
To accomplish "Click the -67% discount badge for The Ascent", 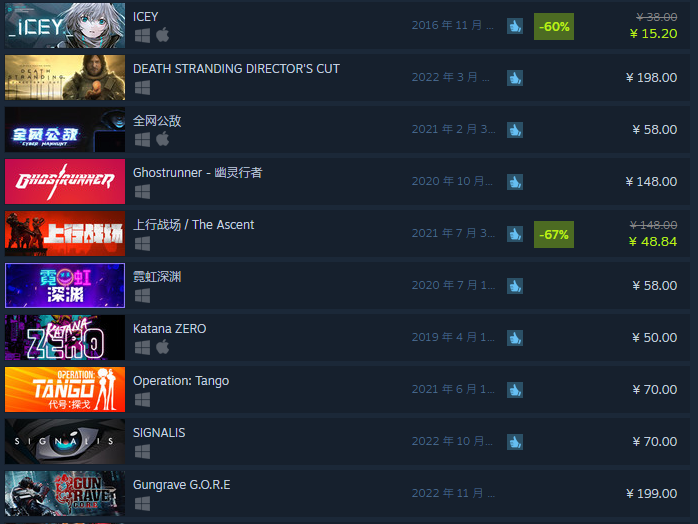I will coord(554,234).
